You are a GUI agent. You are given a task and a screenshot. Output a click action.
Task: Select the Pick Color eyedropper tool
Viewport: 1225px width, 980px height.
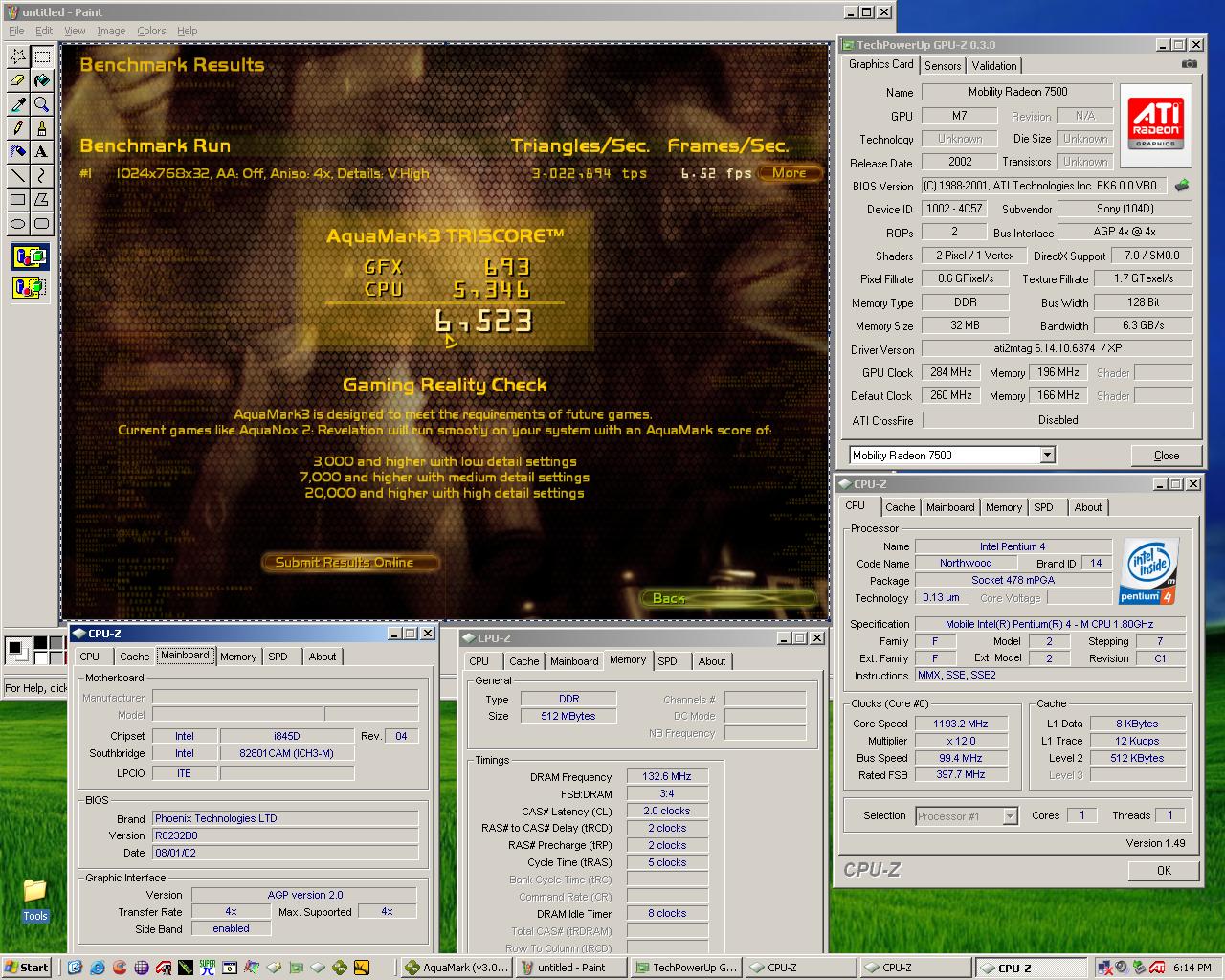click(18, 104)
